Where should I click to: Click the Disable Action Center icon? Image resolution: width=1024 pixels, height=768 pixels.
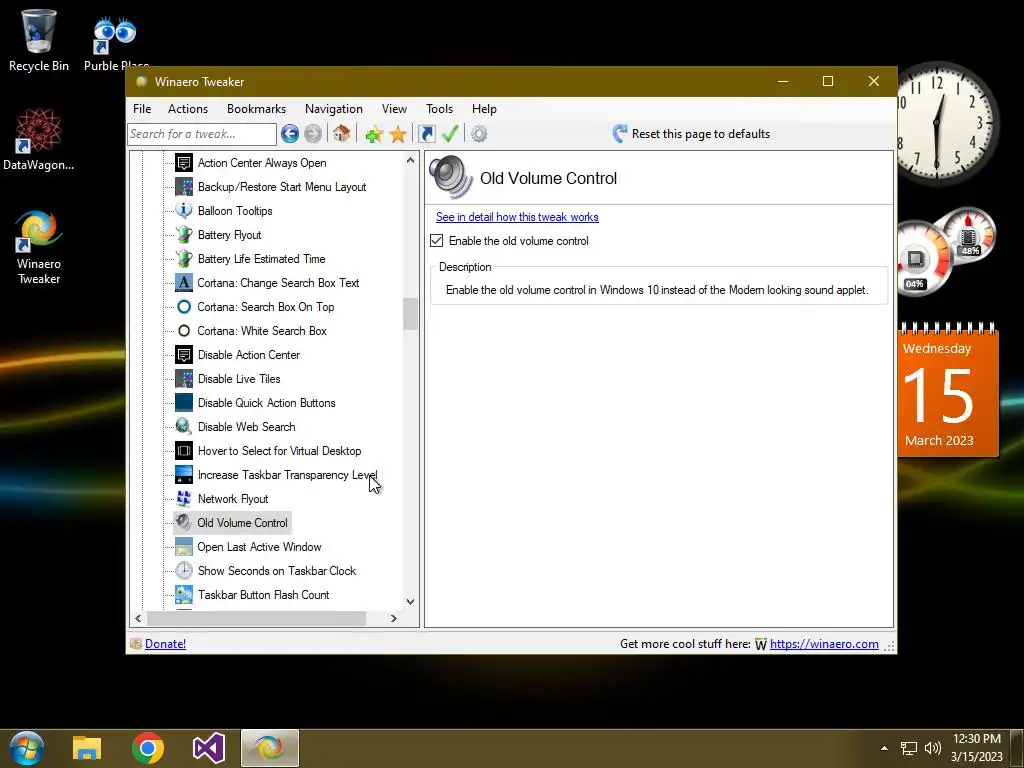click(x=184, y=355)
